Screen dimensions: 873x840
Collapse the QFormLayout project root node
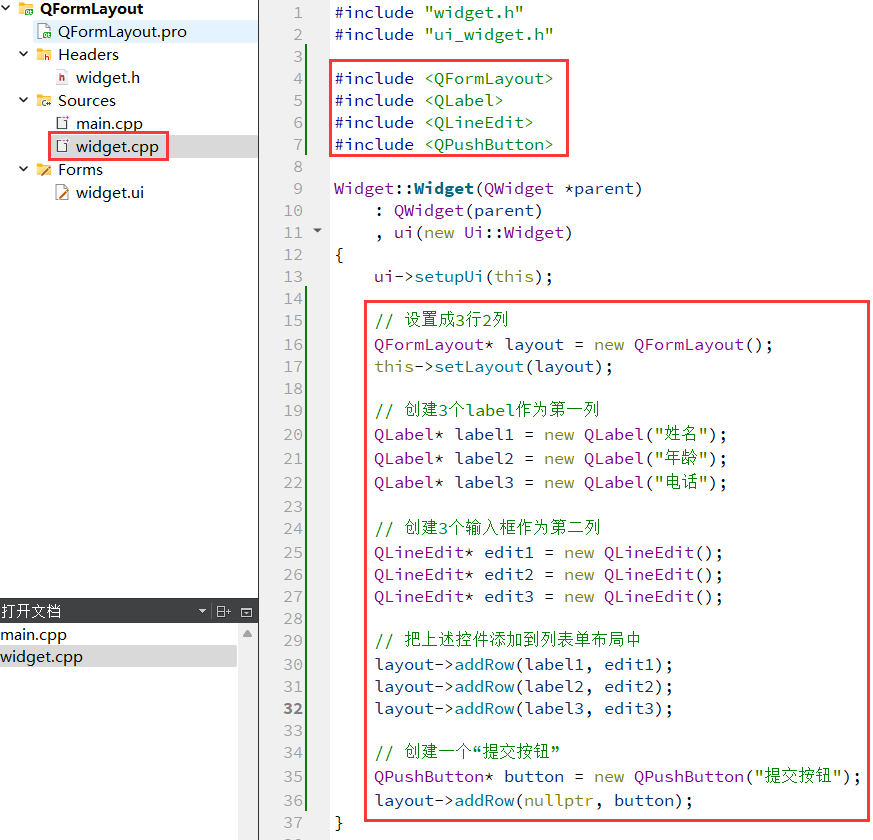(6, 8)
